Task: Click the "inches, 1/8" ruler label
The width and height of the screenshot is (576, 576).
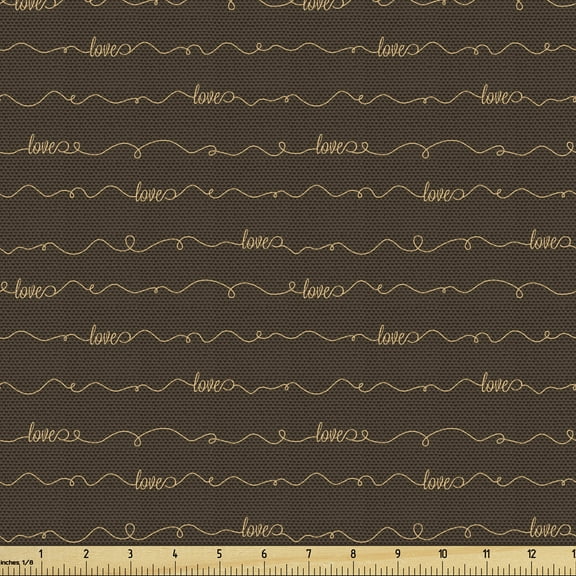Action: tap(17, 562)
